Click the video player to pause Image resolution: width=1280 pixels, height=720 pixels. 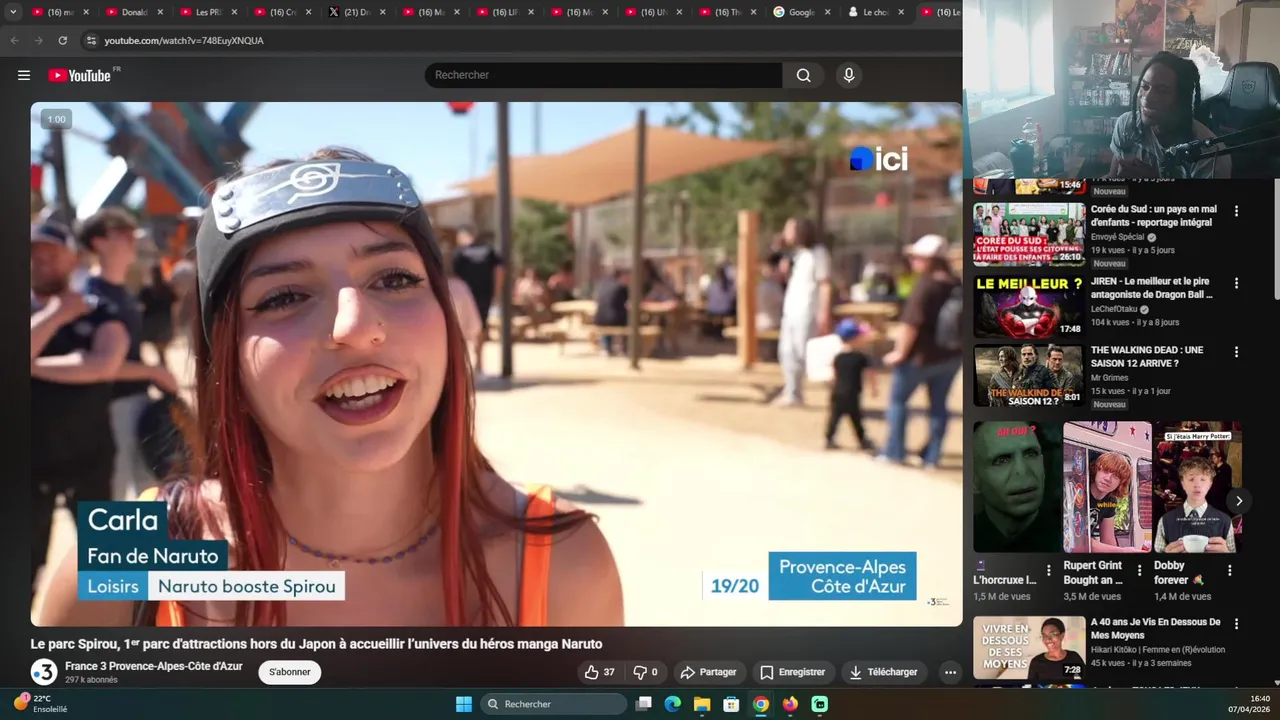[x=496, y=364]
